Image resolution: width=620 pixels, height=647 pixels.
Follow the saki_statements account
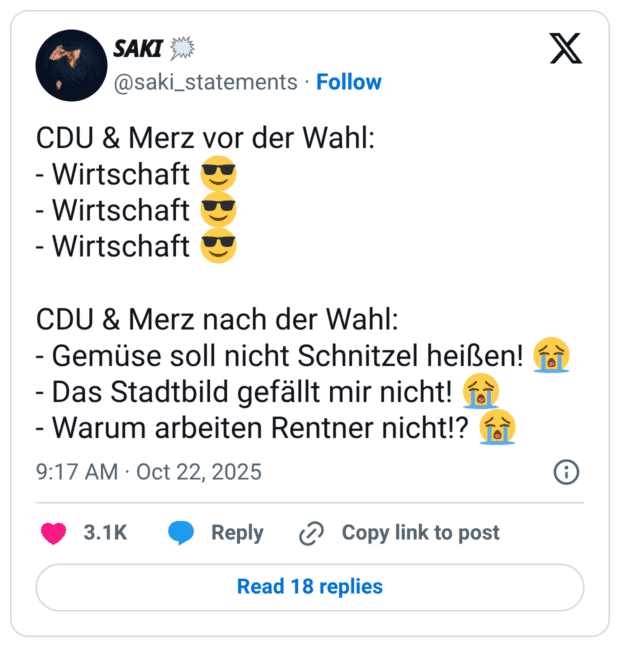349,82
